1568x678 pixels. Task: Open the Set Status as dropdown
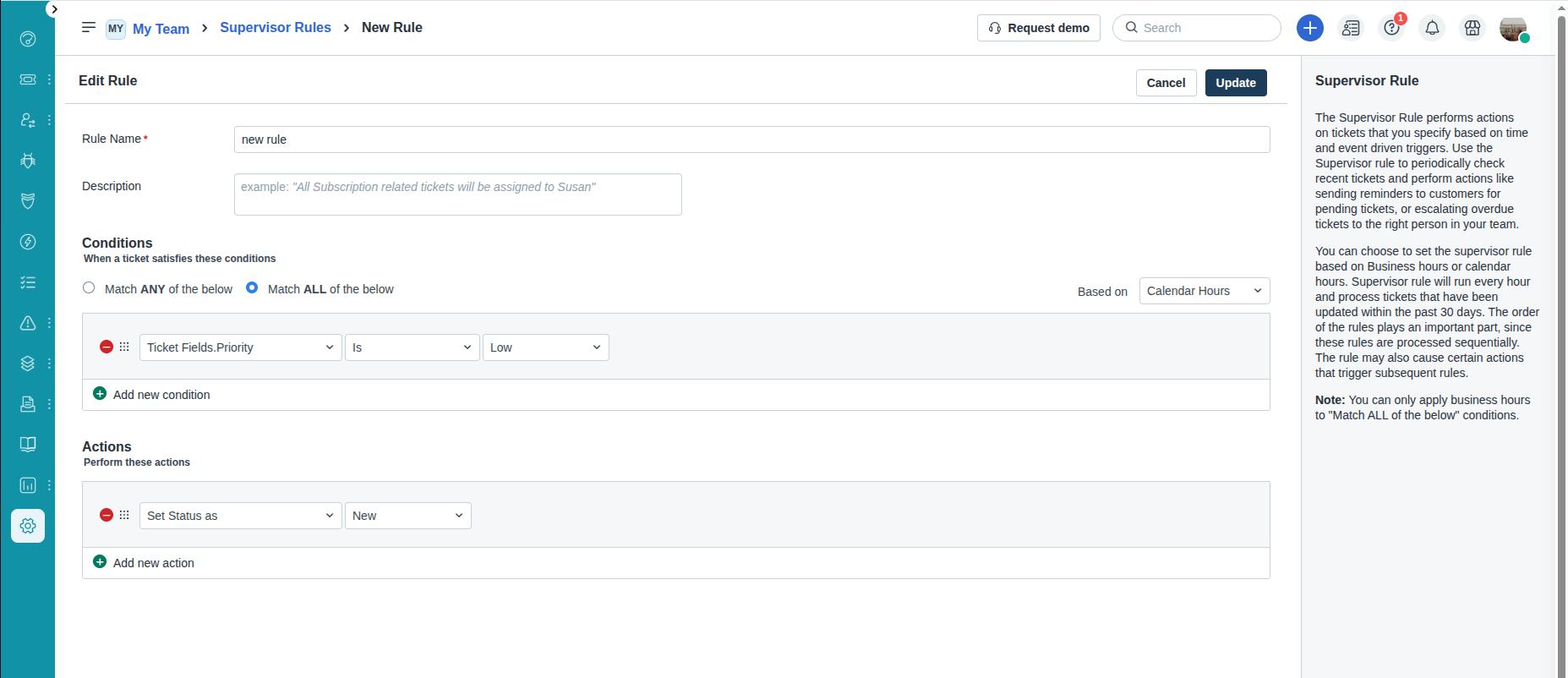coord(240,516)
